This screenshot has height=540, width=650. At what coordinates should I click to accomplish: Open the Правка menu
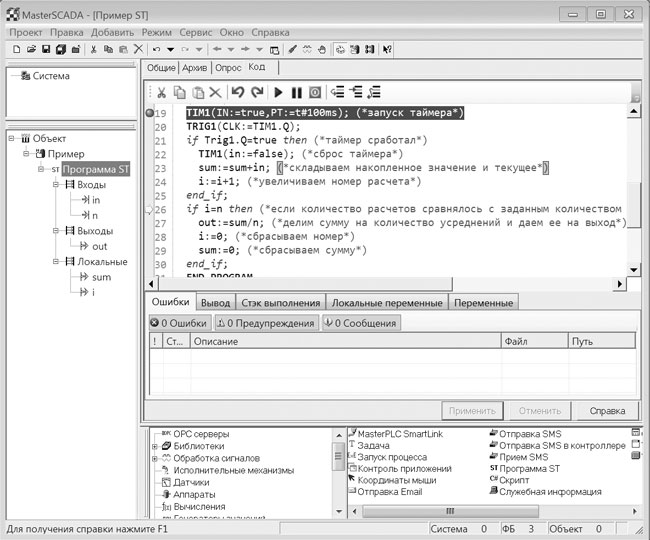pyautogui.click(x=66, y=32)
